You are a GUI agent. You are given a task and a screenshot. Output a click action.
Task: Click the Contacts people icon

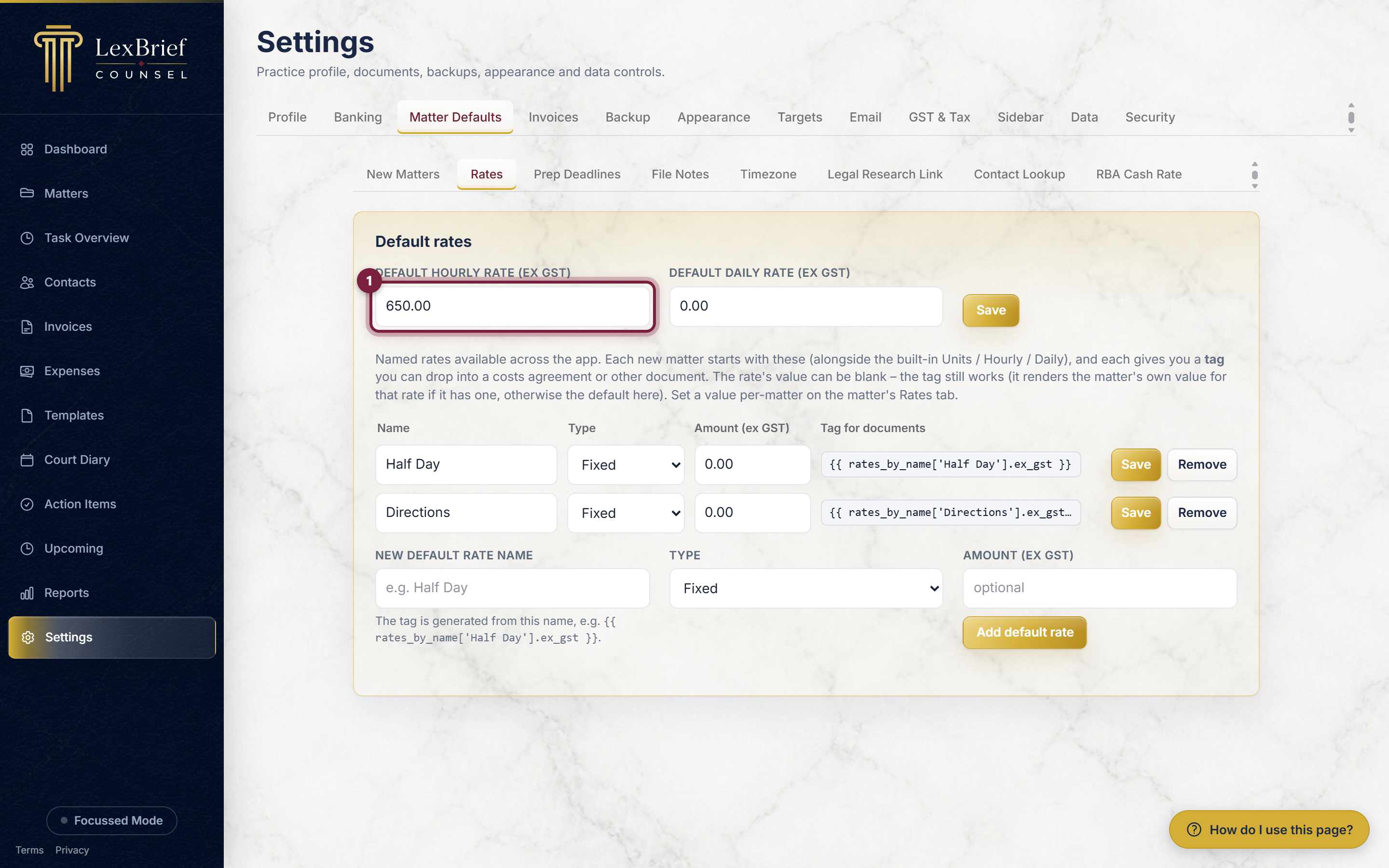[x=27, y=283]
